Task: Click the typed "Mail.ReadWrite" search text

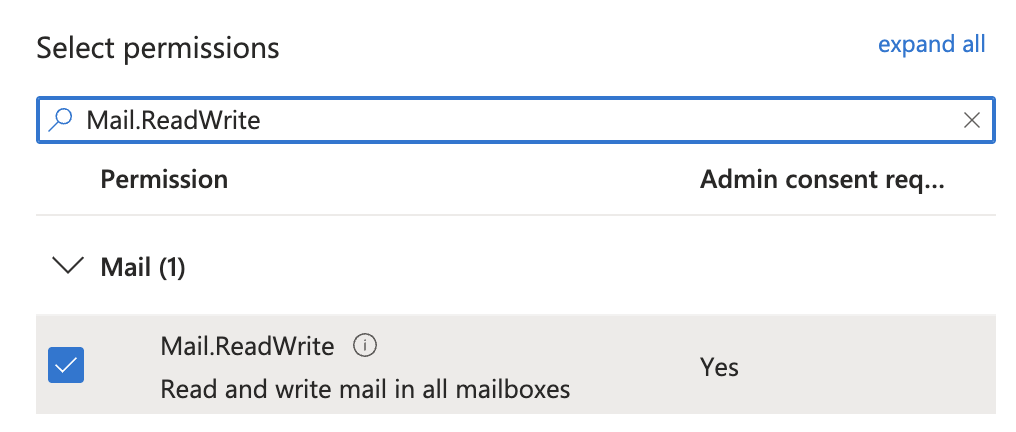Action: tap(173, 121)
